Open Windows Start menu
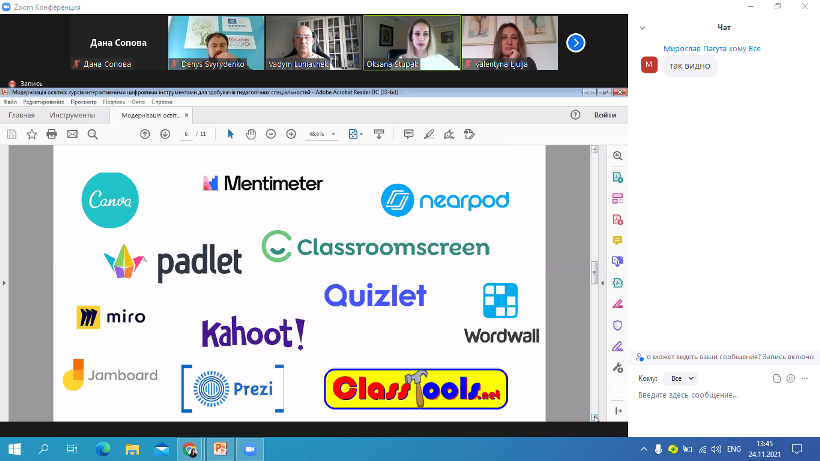This screenshot has width=820, height=461. point(15,449)
